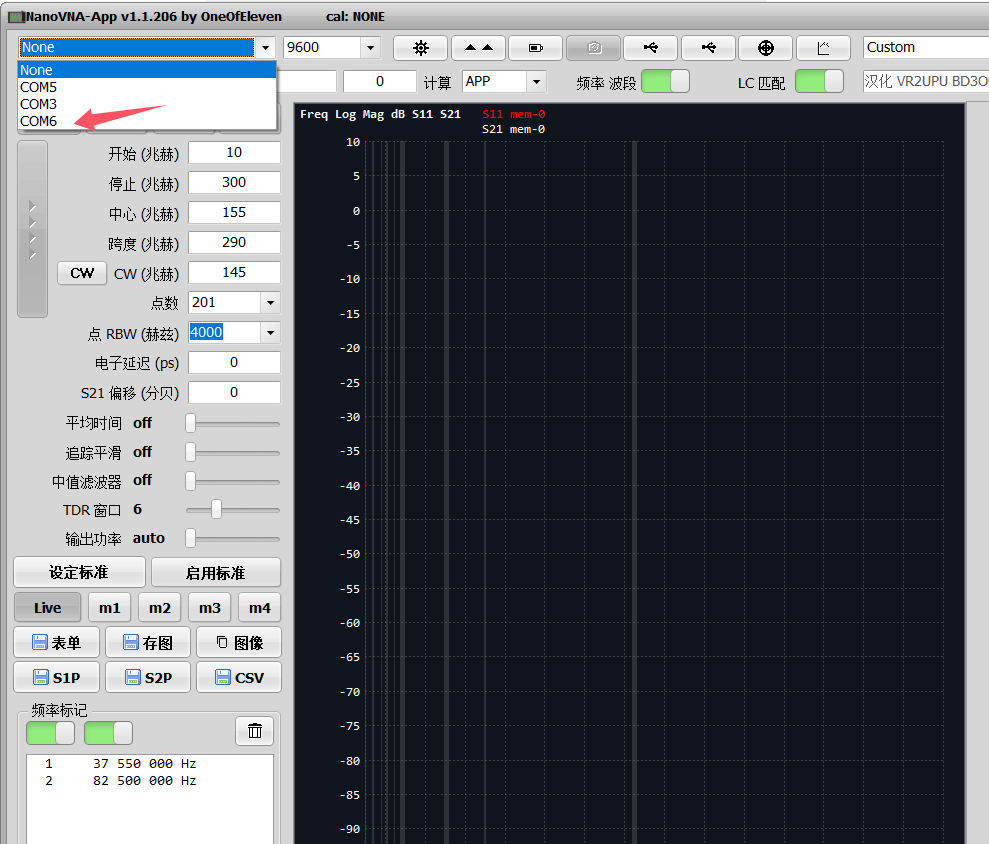
Task: Click the 启用标准 button
Action: 216,572
